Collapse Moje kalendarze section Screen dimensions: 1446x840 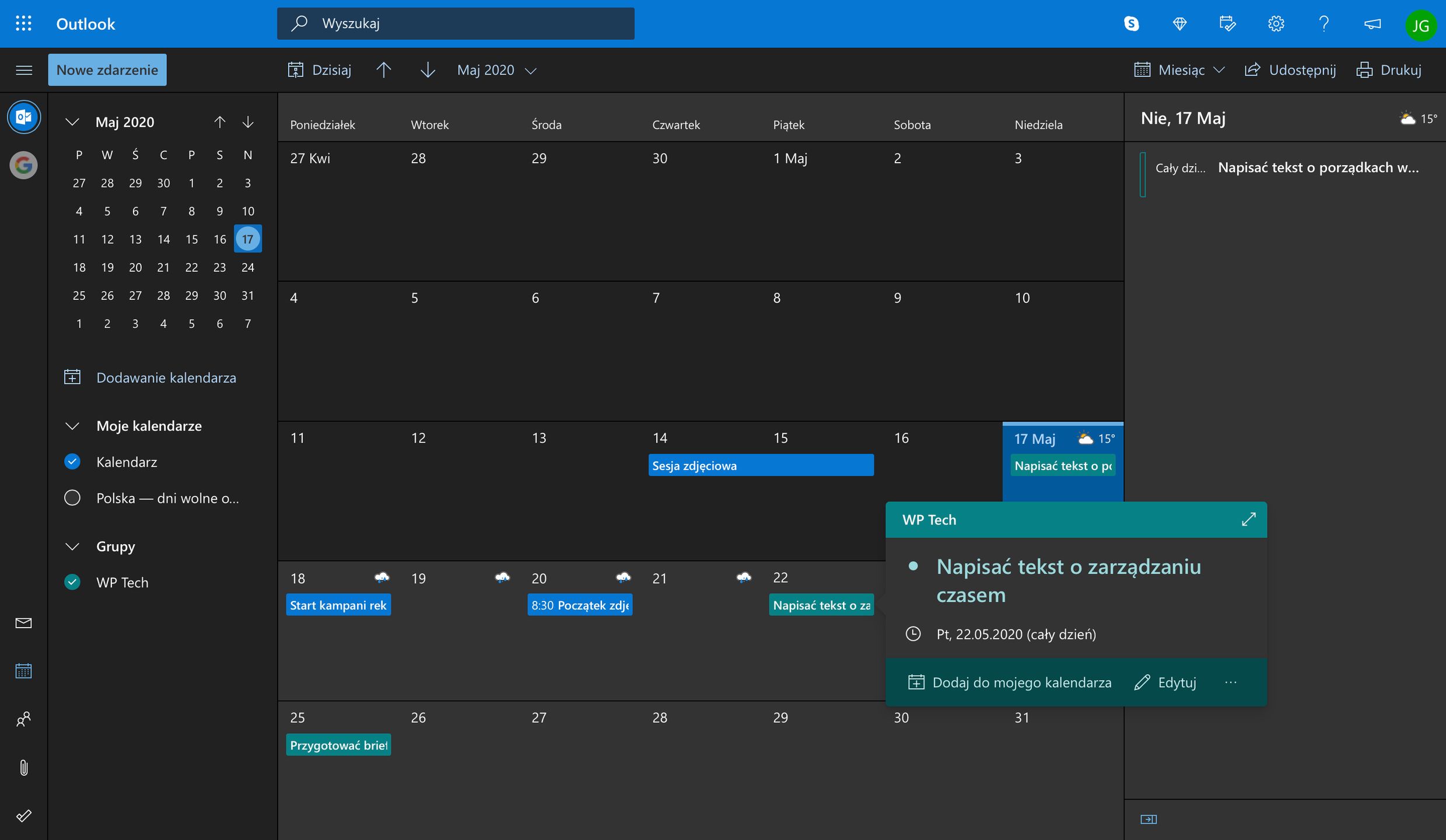[x=72, y=426]
